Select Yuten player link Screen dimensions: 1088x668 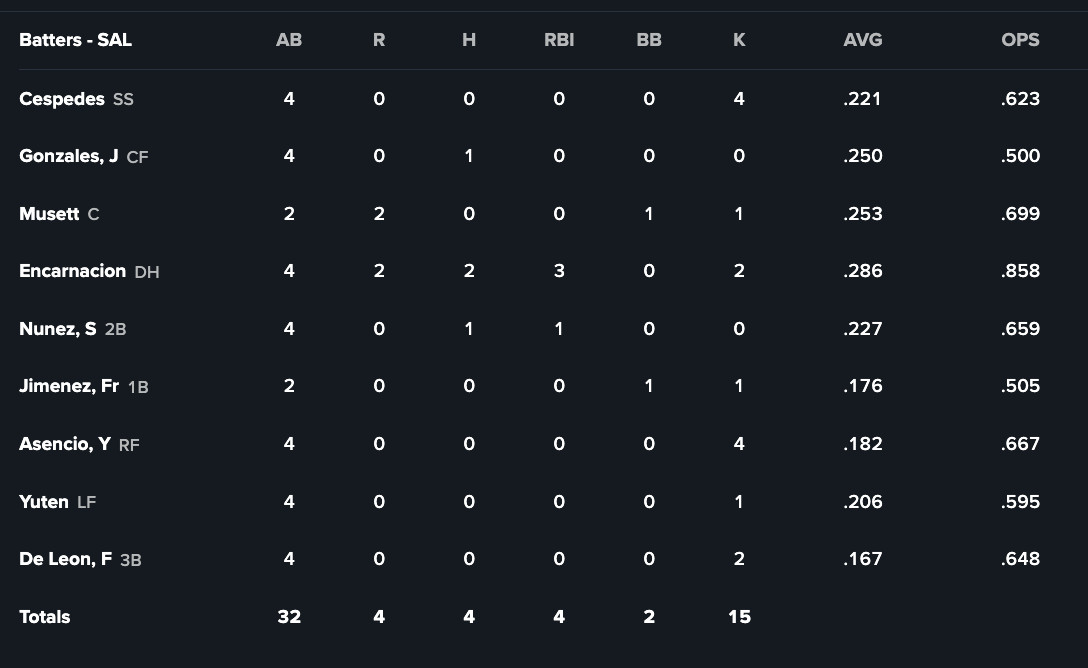click(x=44, y=502)
